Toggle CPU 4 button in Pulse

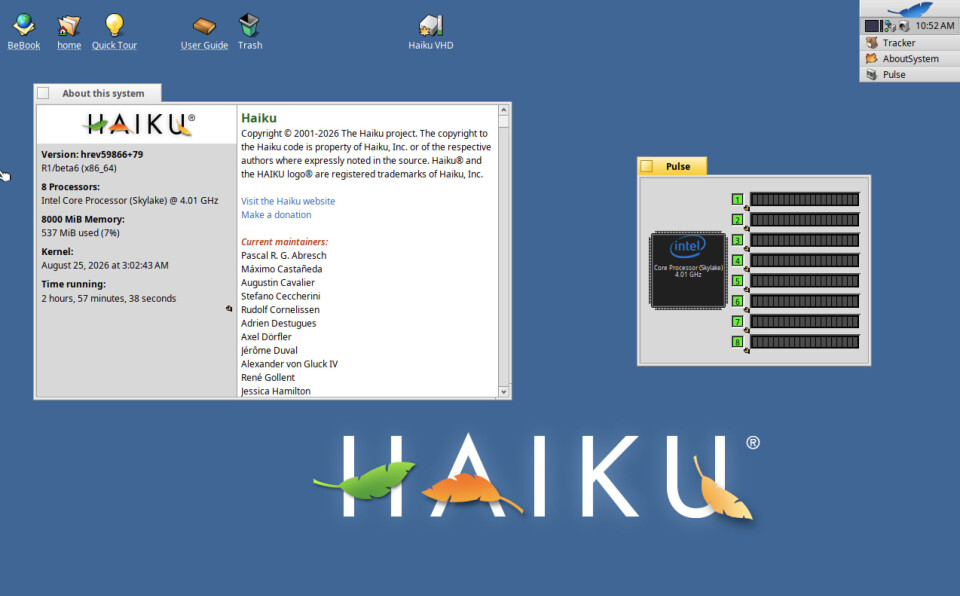[737, 260]
